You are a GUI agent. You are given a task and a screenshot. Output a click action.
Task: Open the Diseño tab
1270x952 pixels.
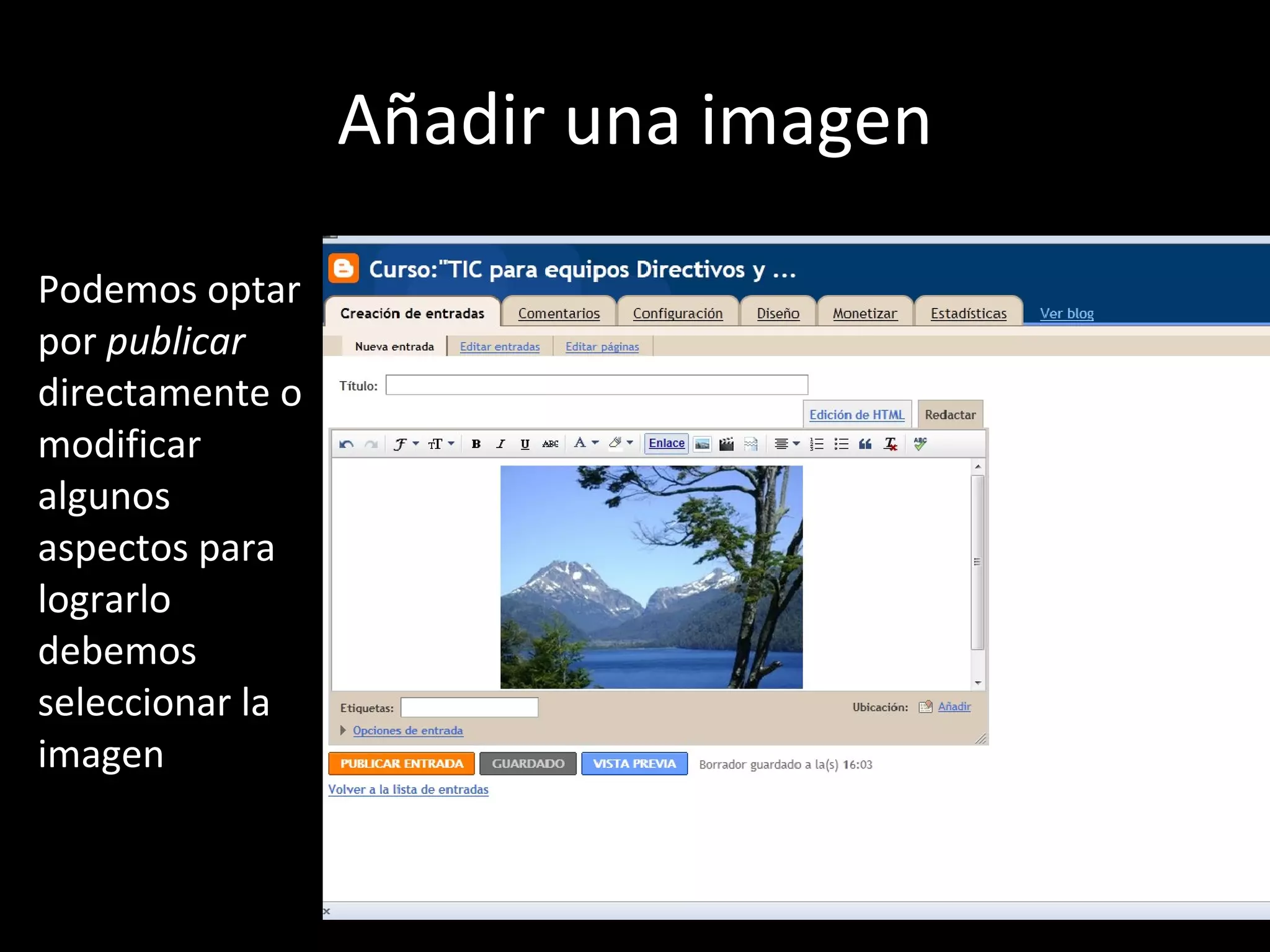(x=778, y=313)
